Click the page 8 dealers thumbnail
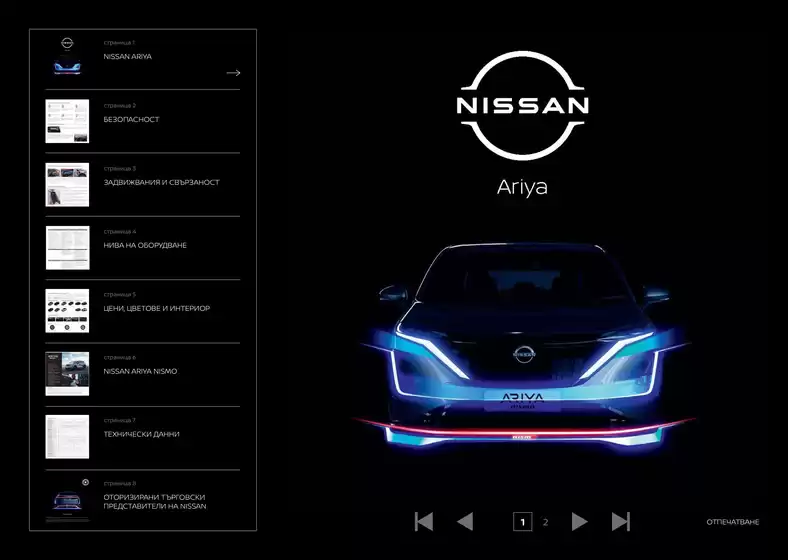 [x=67, y=500]
